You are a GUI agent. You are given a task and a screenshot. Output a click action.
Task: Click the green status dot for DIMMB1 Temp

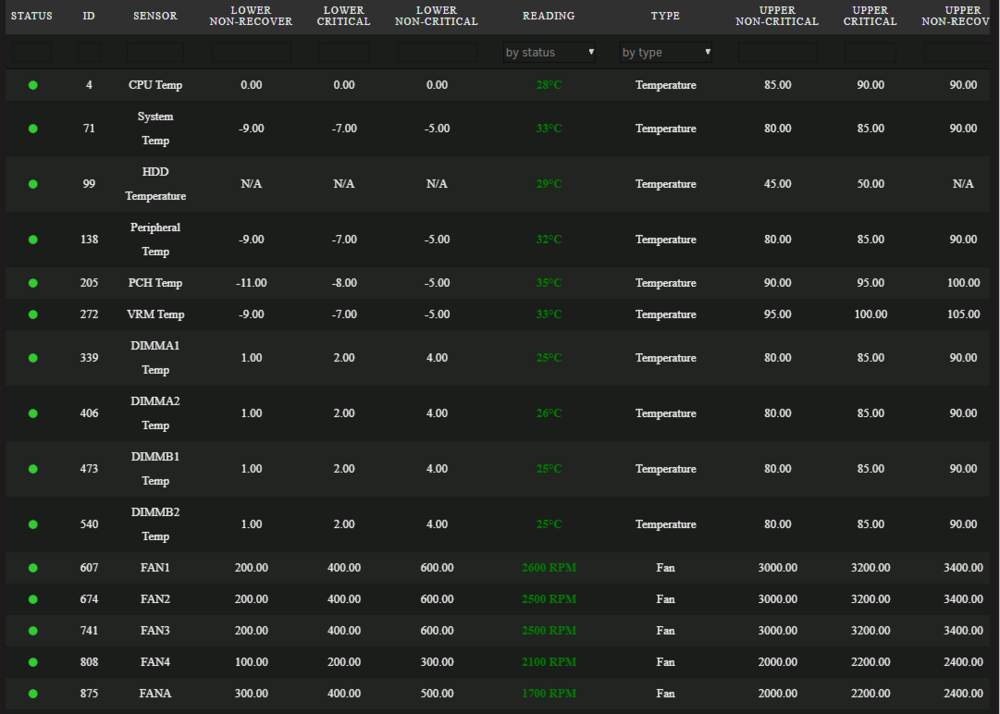tap(33, 469)
